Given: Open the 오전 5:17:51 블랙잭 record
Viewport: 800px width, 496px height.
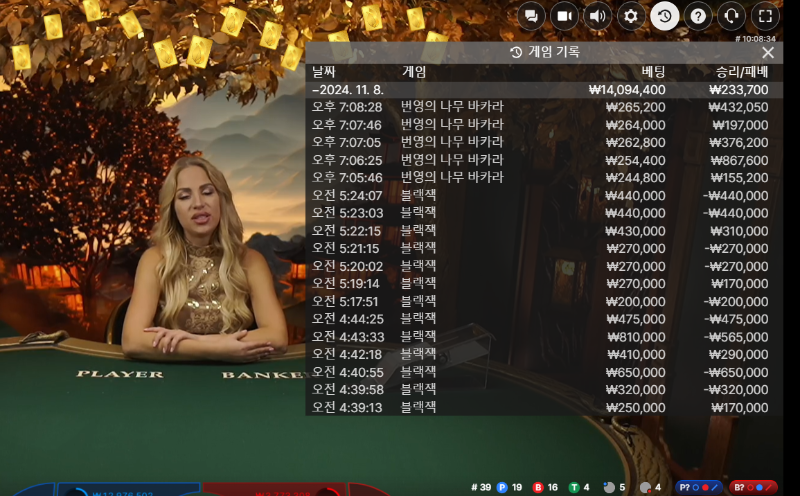Looking at the screenshot, I should [x=544, y=302].
